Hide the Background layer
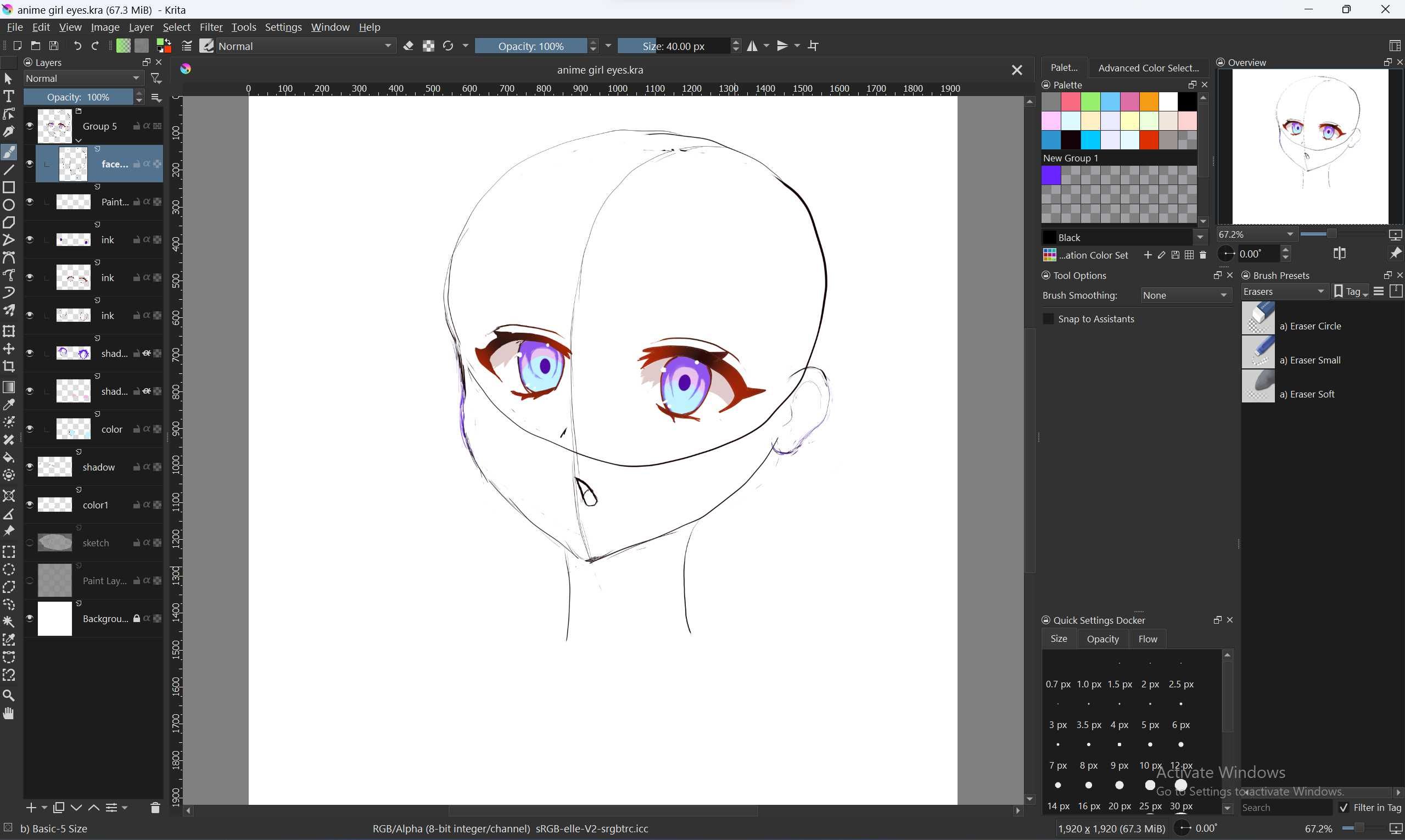This screenshot has width=1405, height=840. click(x=30, y=618)
